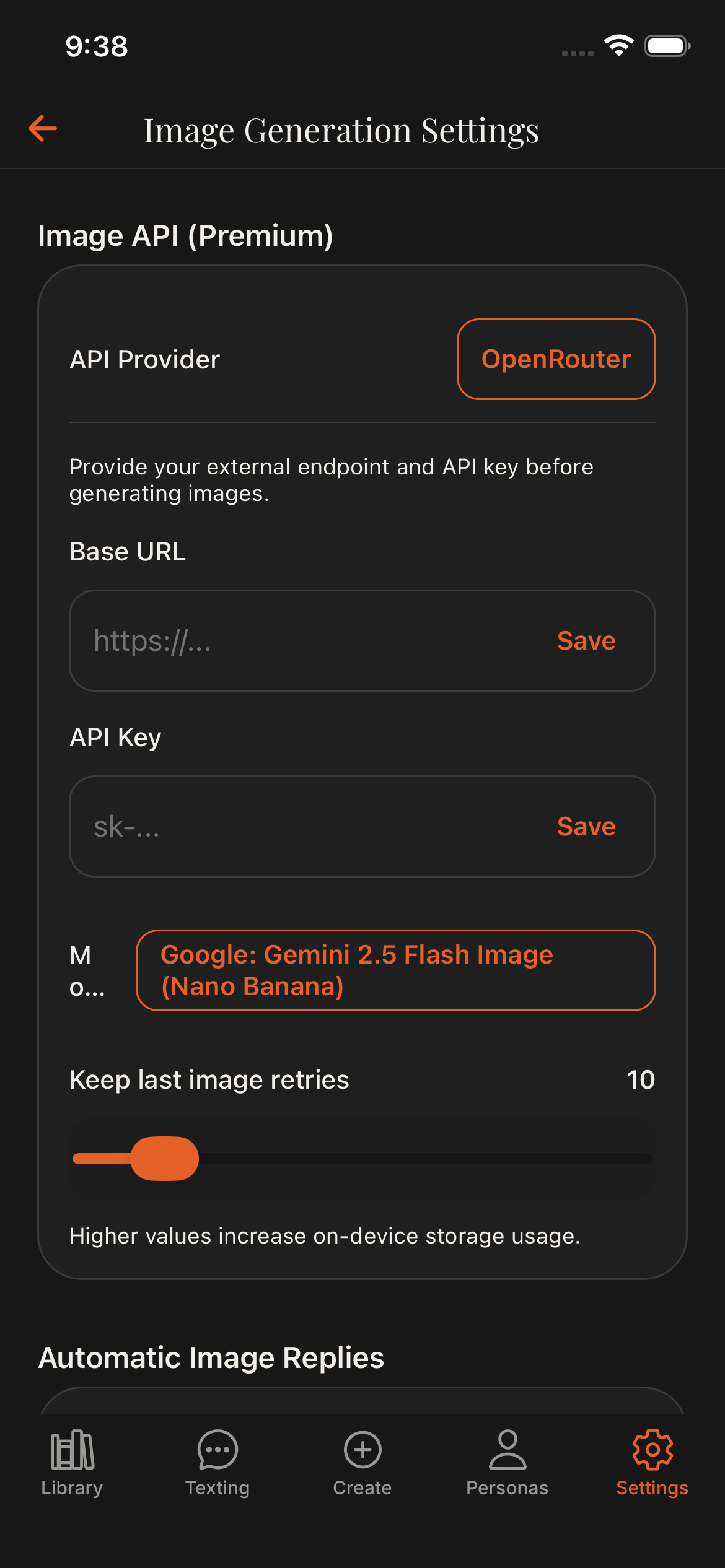
Task: Tap the Create plus icon
Action: [362, 1450]
